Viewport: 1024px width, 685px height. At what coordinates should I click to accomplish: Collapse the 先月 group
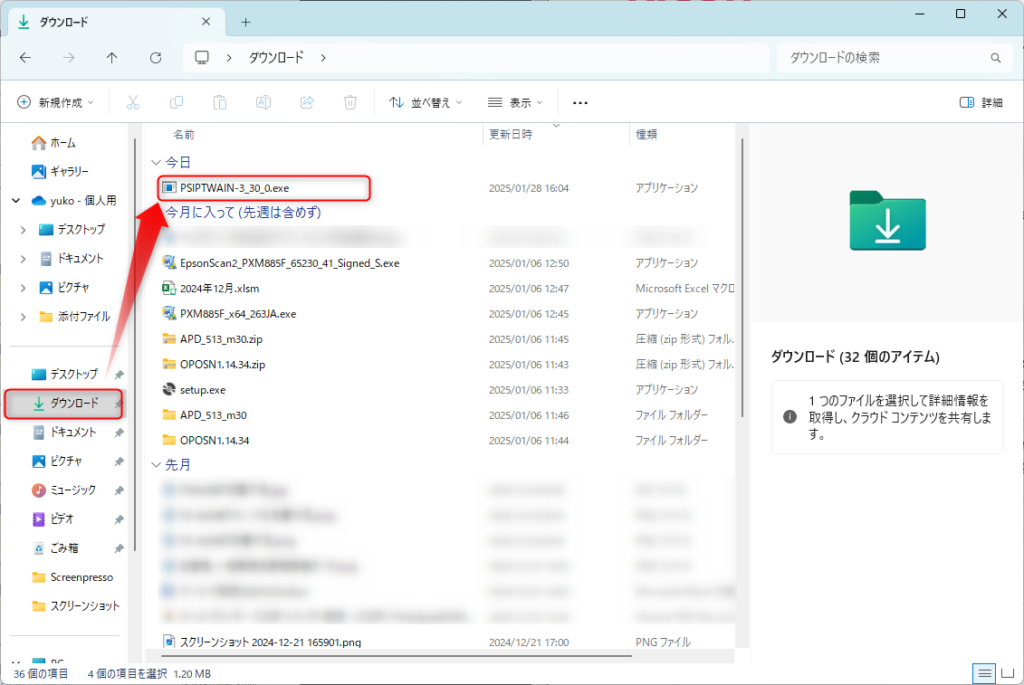[156, 465]
